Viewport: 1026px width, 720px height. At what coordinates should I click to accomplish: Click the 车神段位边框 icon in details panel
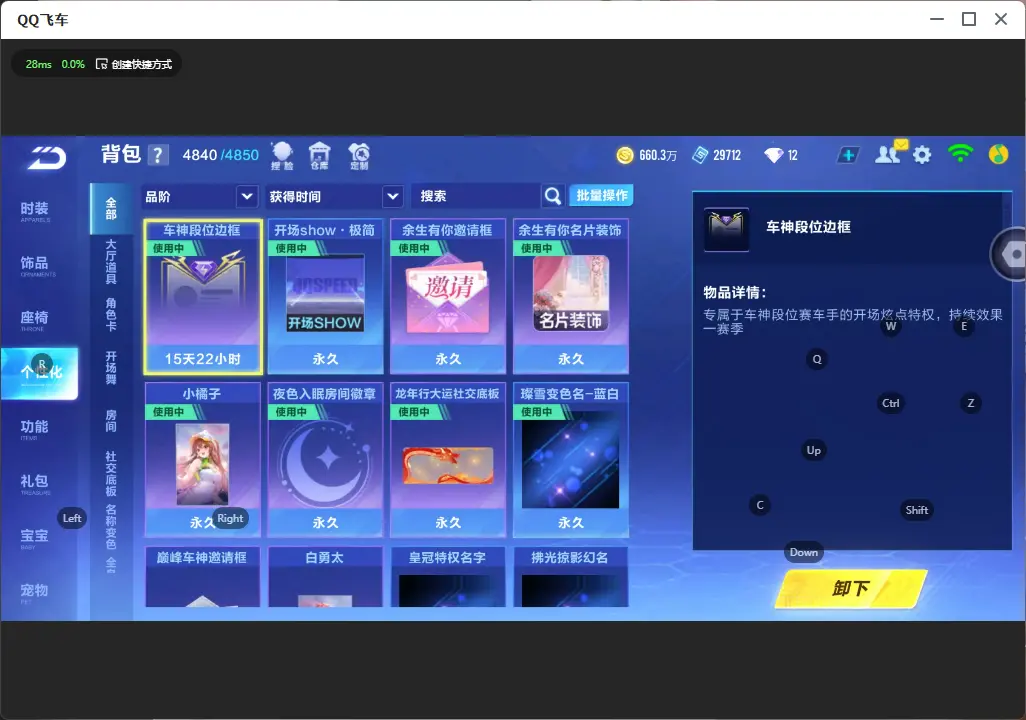(726, 229)
